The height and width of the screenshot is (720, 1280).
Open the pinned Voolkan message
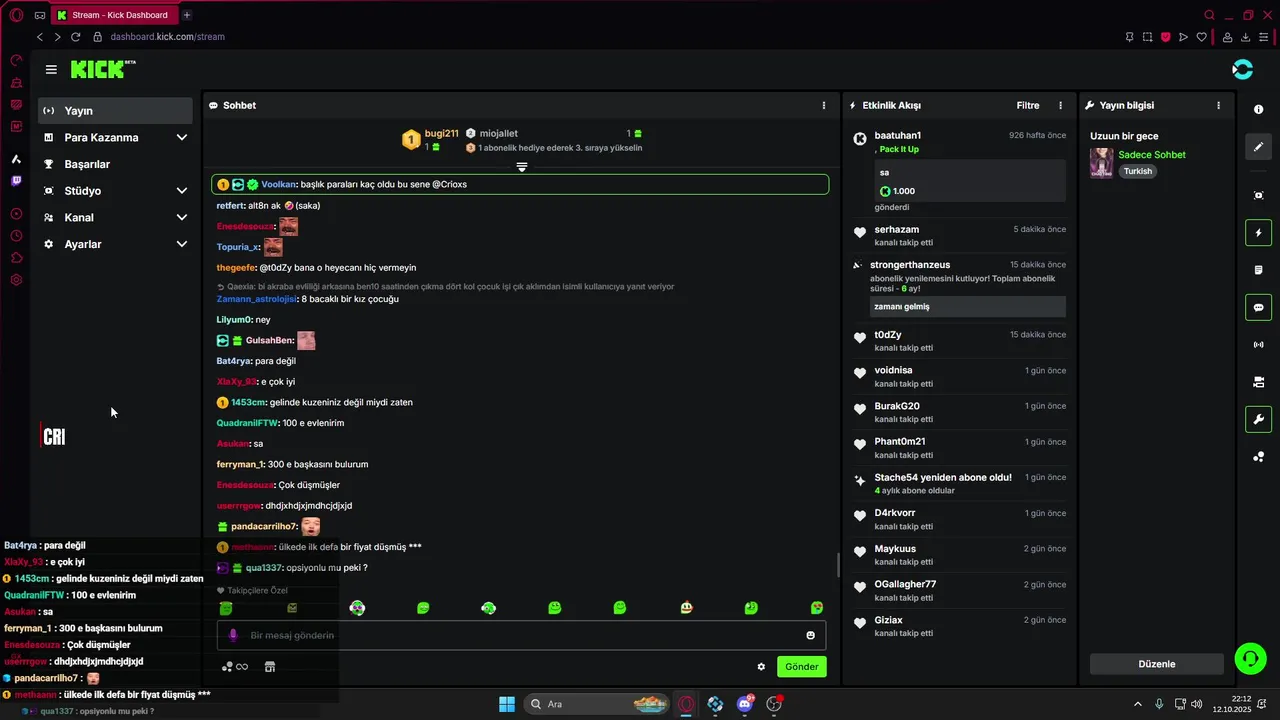coord(520,184)
